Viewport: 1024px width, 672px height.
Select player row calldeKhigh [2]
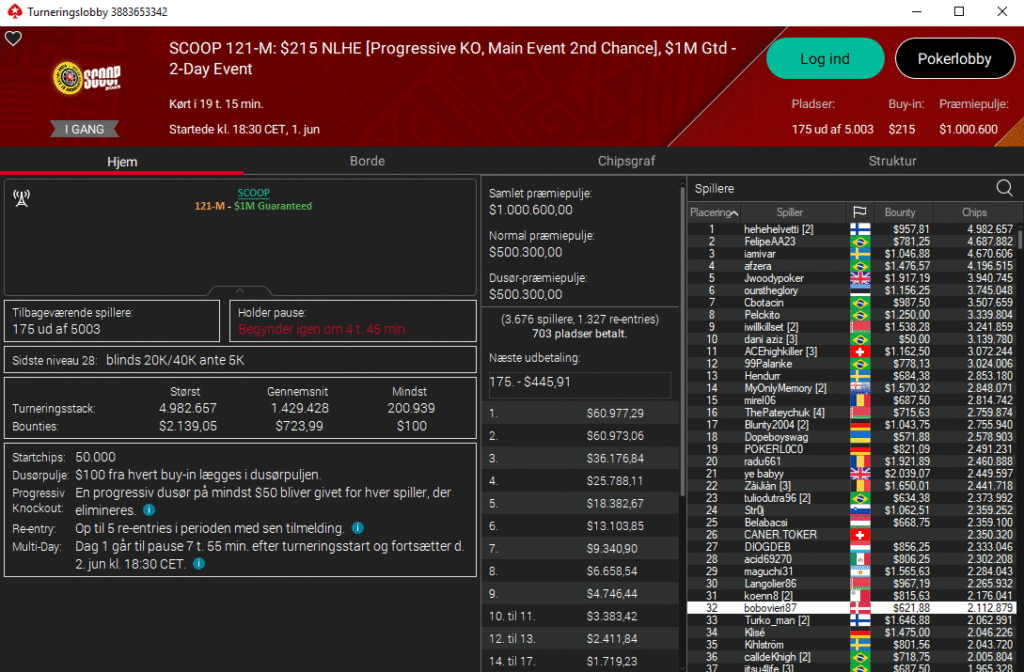[x=851, y=657]
